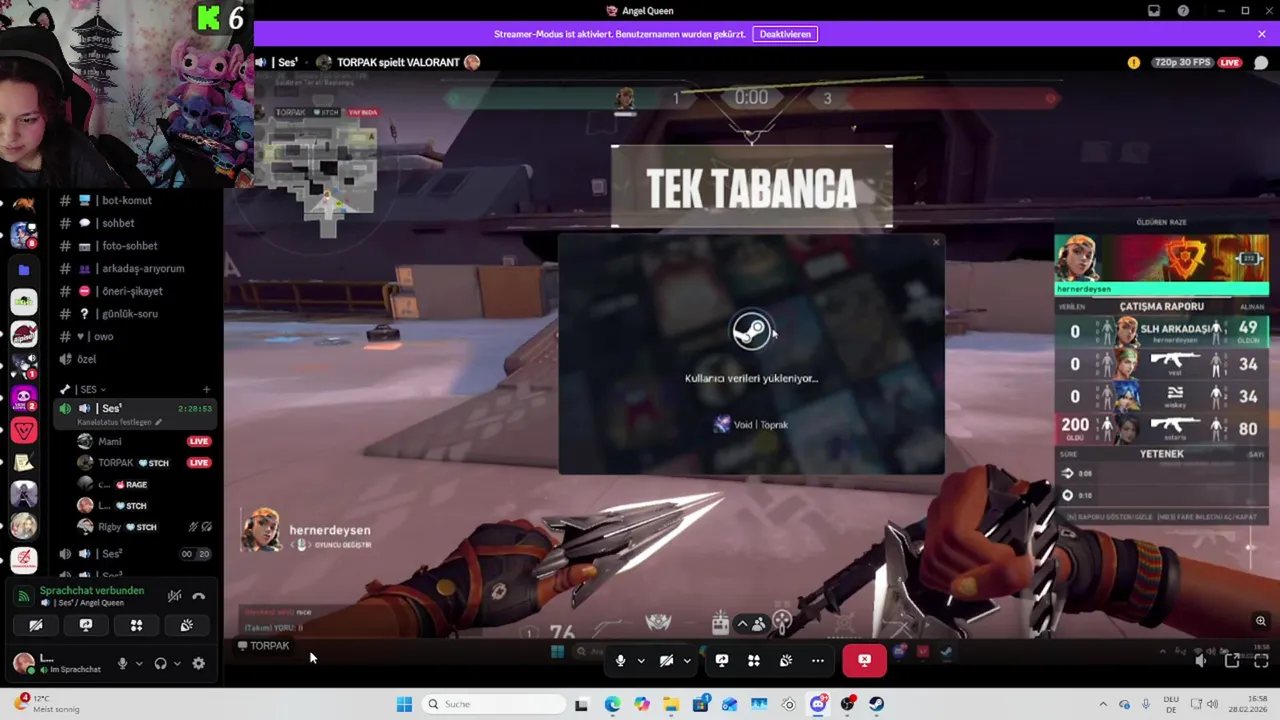
Task: Expand input device options next to the microphone
Action: [139, 663]
